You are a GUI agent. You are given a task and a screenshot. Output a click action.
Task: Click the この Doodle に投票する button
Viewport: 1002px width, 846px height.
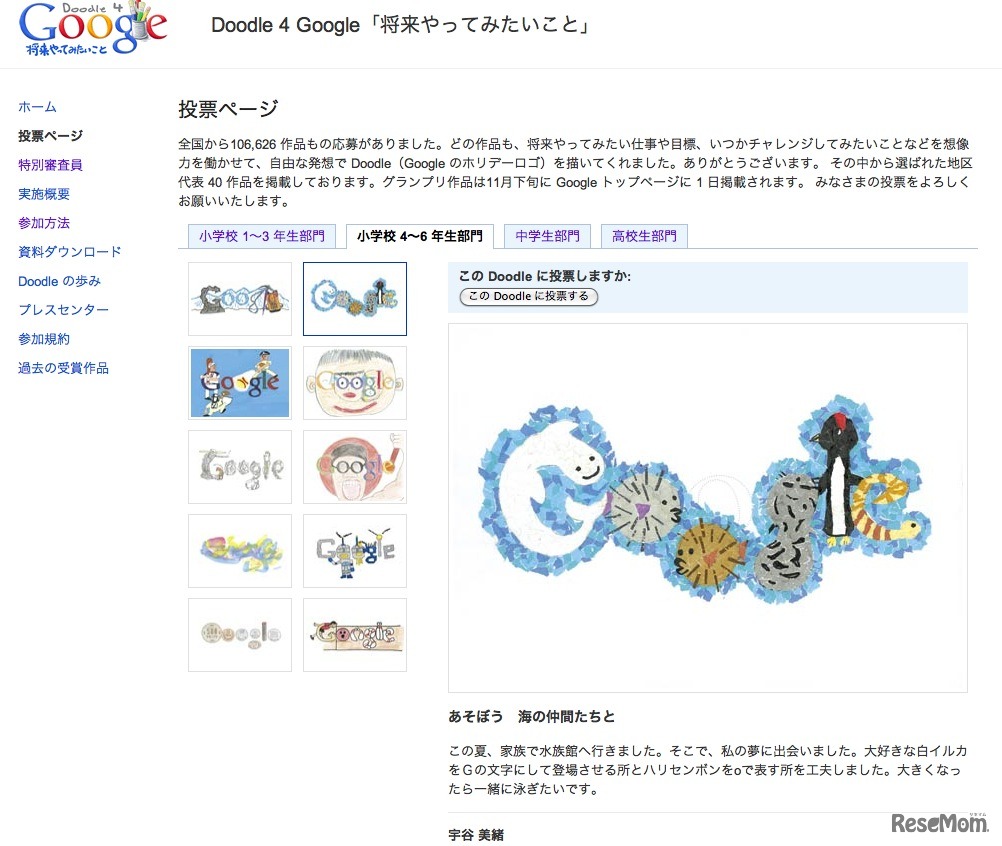click(x=528, y=296)
